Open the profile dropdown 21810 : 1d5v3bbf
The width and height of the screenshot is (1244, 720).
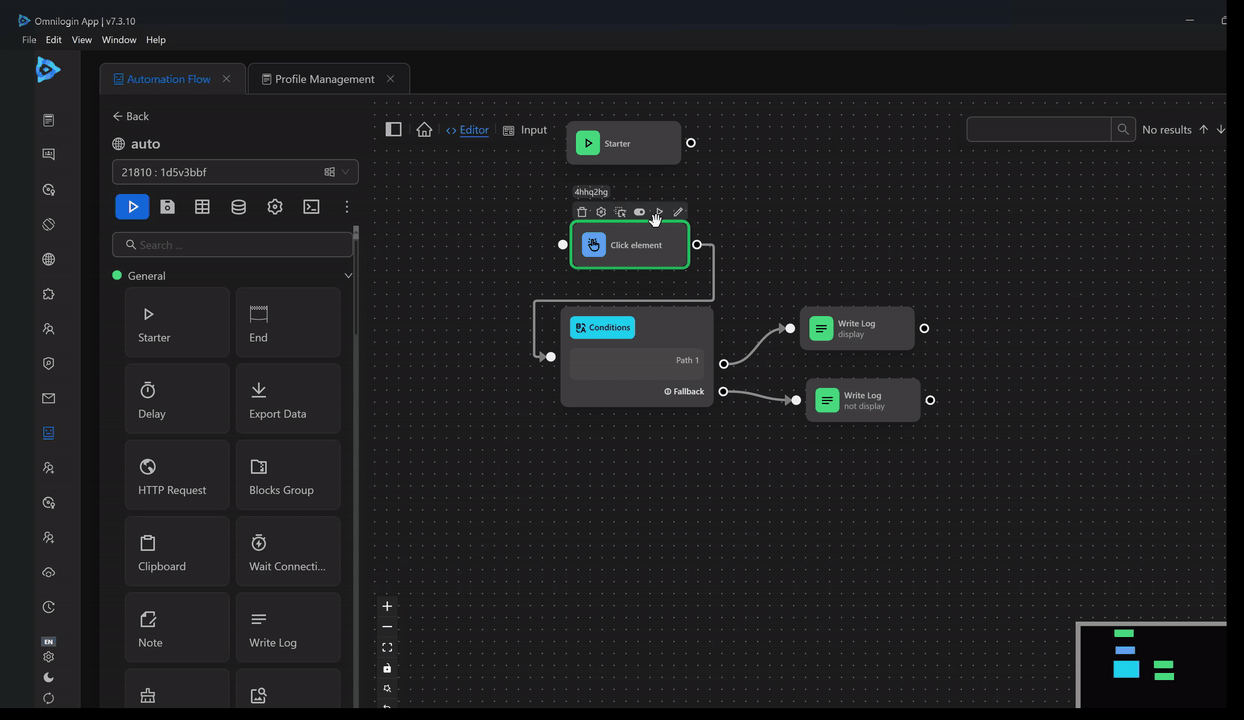point(235,172)
